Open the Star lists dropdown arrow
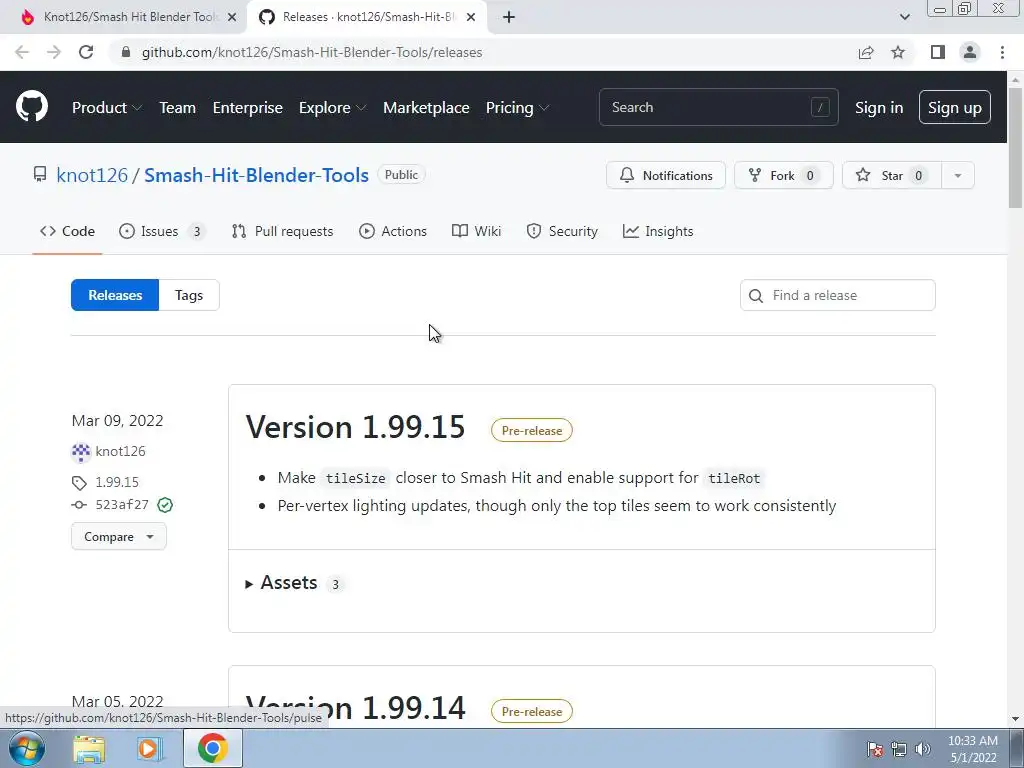This screenshot has height=768, width=1024. pos(958,175)
